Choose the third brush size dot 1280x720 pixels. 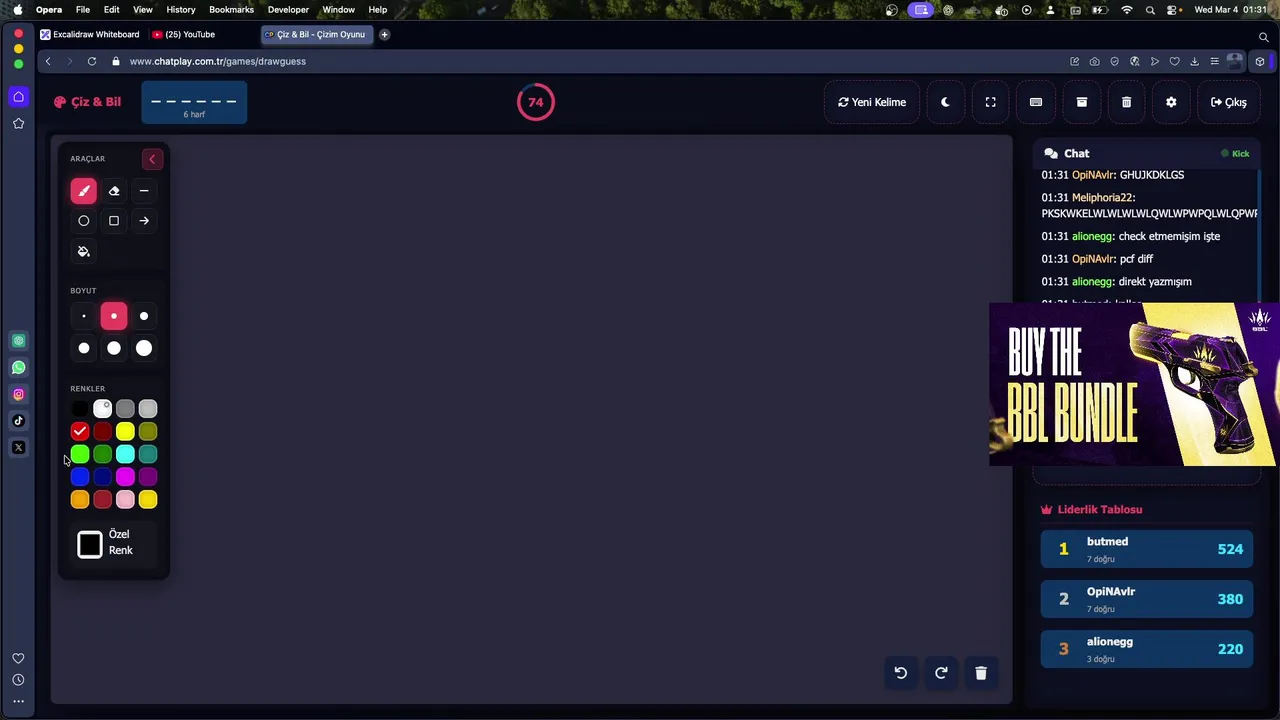tap(144, 316)
